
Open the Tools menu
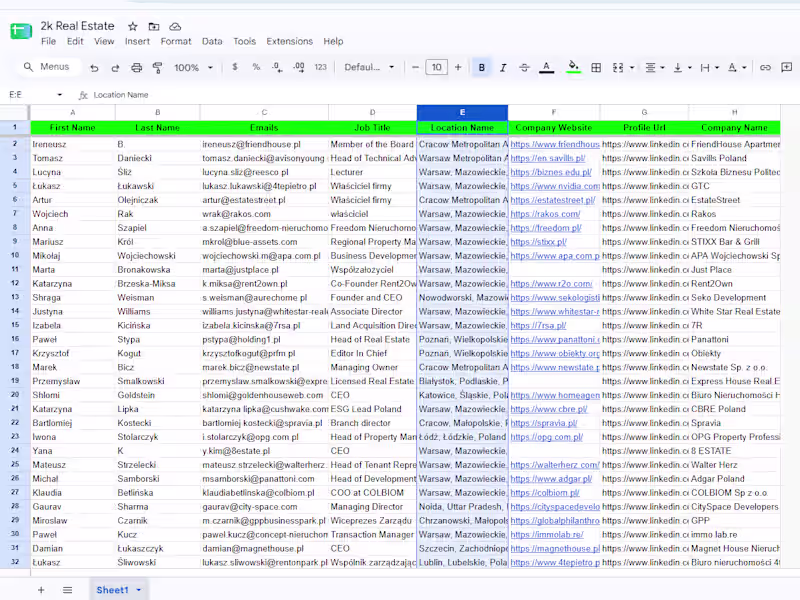[x=244, y=41]
